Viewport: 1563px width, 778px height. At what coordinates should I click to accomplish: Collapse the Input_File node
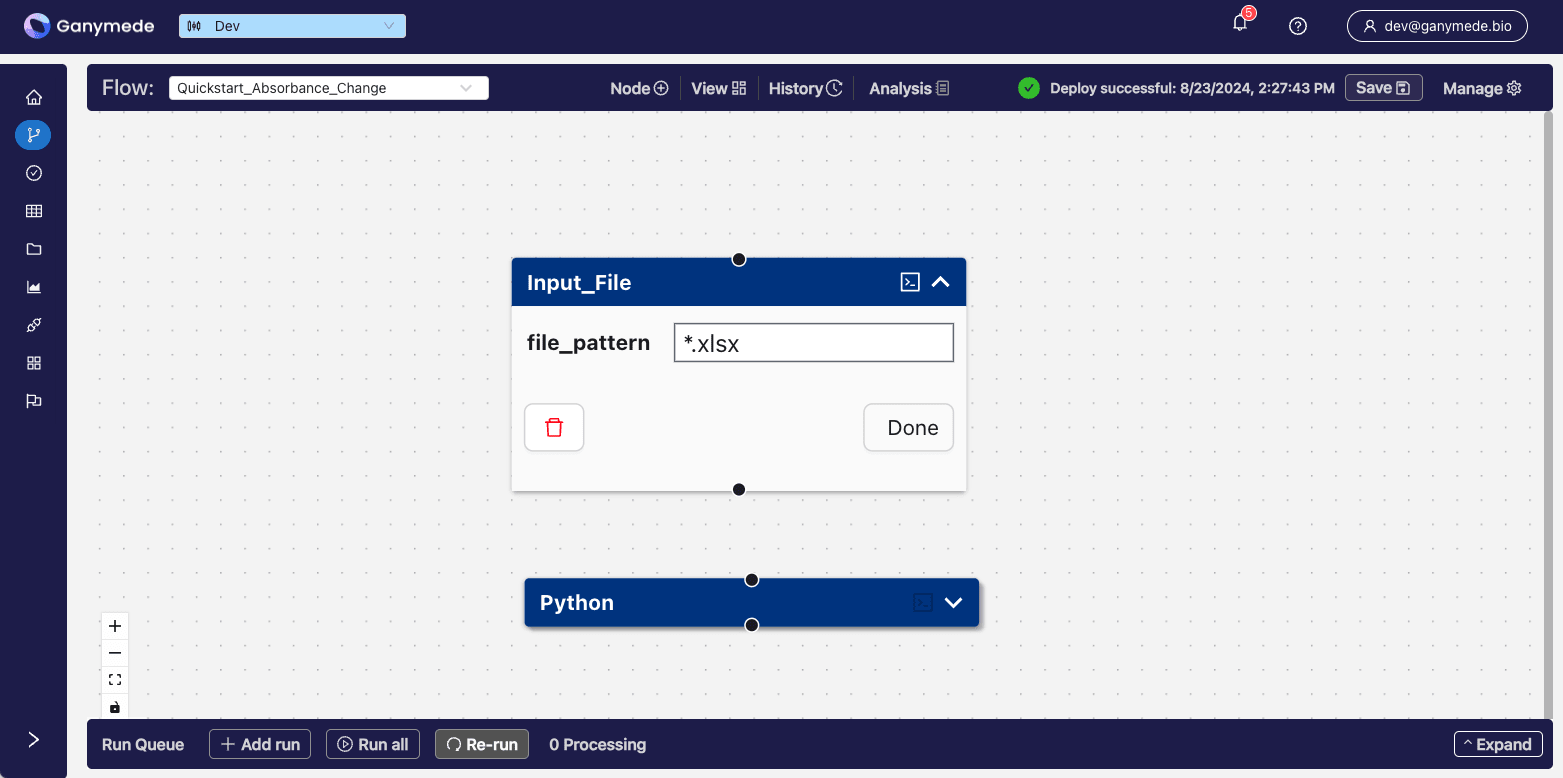pyautogui.click(x=940, y=282)
